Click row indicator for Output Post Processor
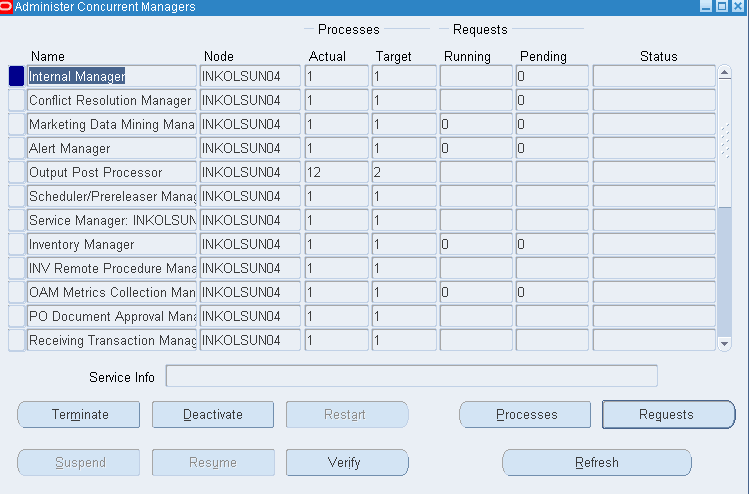This screenshot has height=494, width=749. click(16, 172)
